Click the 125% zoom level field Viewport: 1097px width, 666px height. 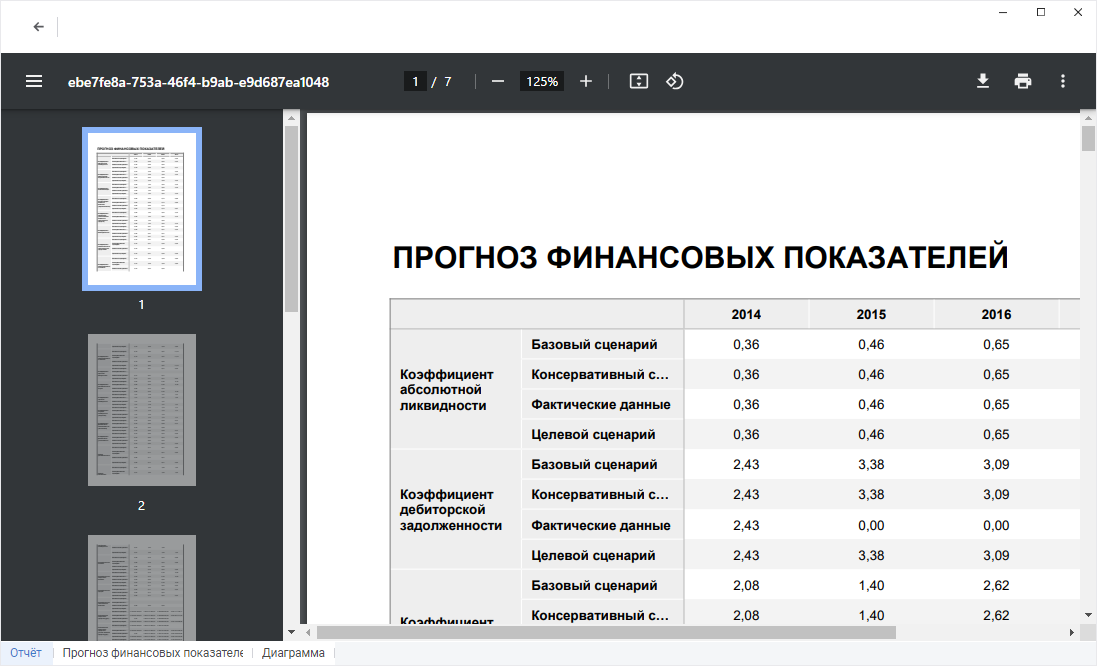(542, 81)
